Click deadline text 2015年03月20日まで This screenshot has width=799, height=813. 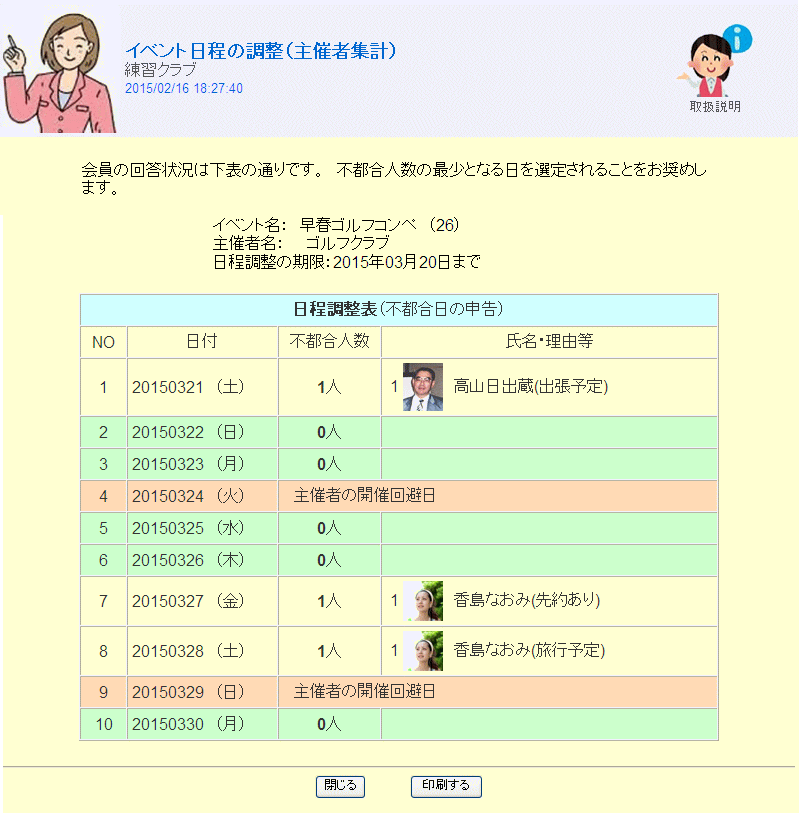point(406,262)
